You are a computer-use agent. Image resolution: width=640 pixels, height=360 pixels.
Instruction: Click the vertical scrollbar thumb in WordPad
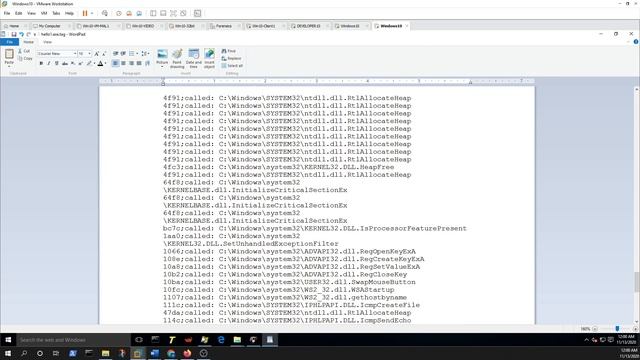pyautogui.click(x=636, y=282)
